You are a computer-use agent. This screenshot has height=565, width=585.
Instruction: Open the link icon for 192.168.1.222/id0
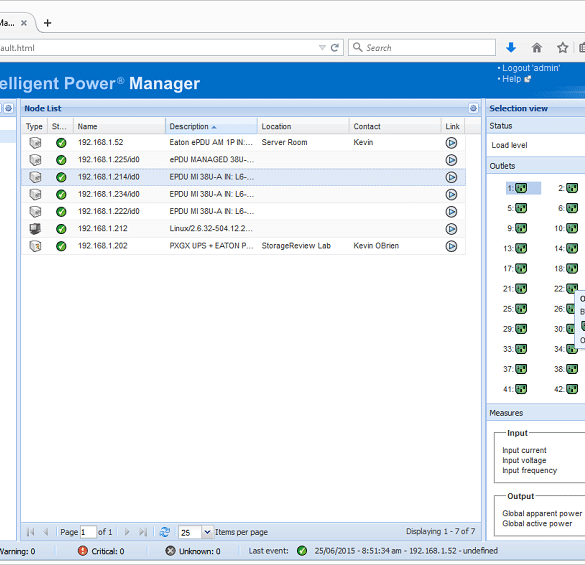click(x=451, y=212)
